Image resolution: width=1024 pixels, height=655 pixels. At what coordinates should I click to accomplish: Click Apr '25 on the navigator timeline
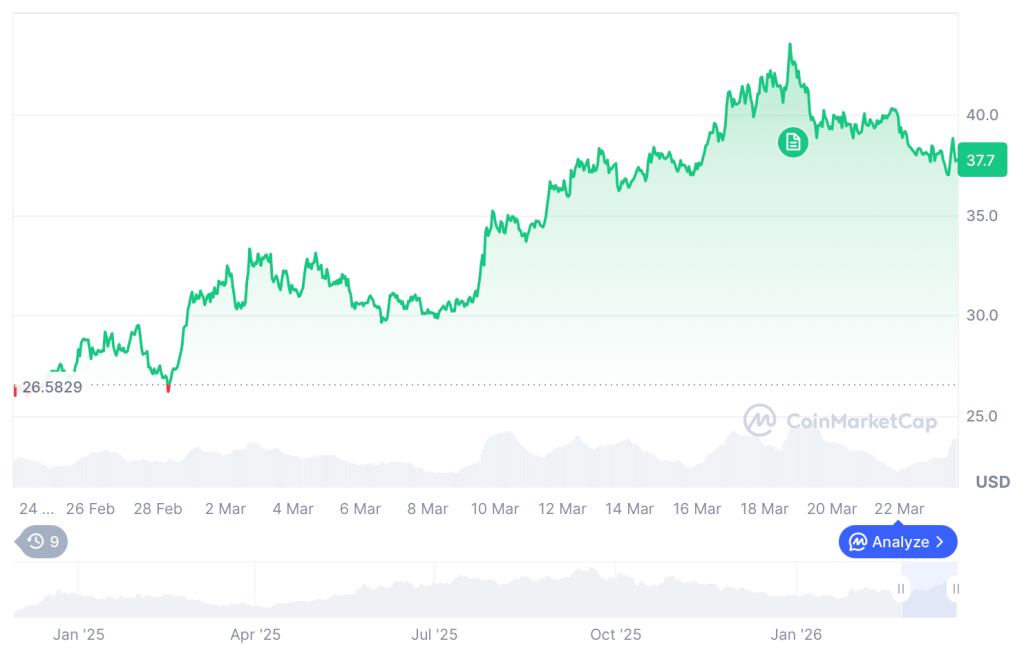(255, 634)
